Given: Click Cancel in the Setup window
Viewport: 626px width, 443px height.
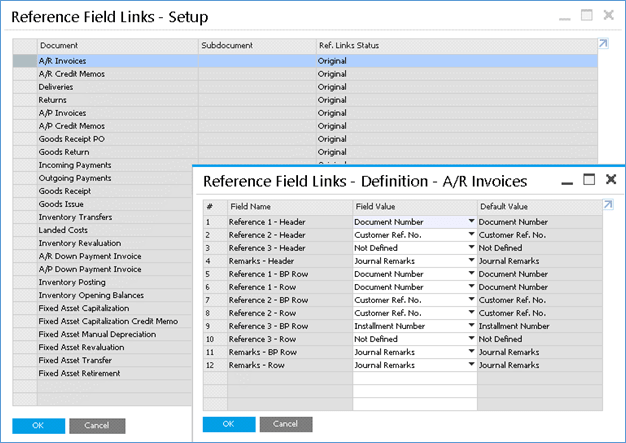Looking at the screenshot, I should click(x=97, y=425).
